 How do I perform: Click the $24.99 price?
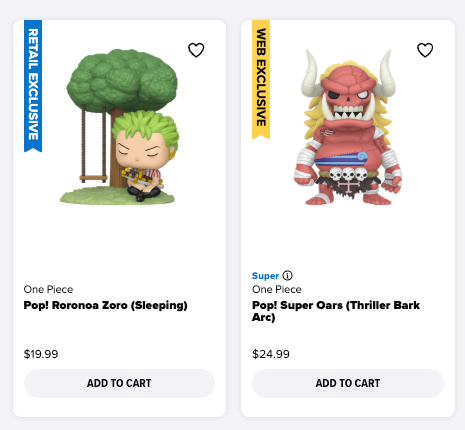[x=271, y=354]
